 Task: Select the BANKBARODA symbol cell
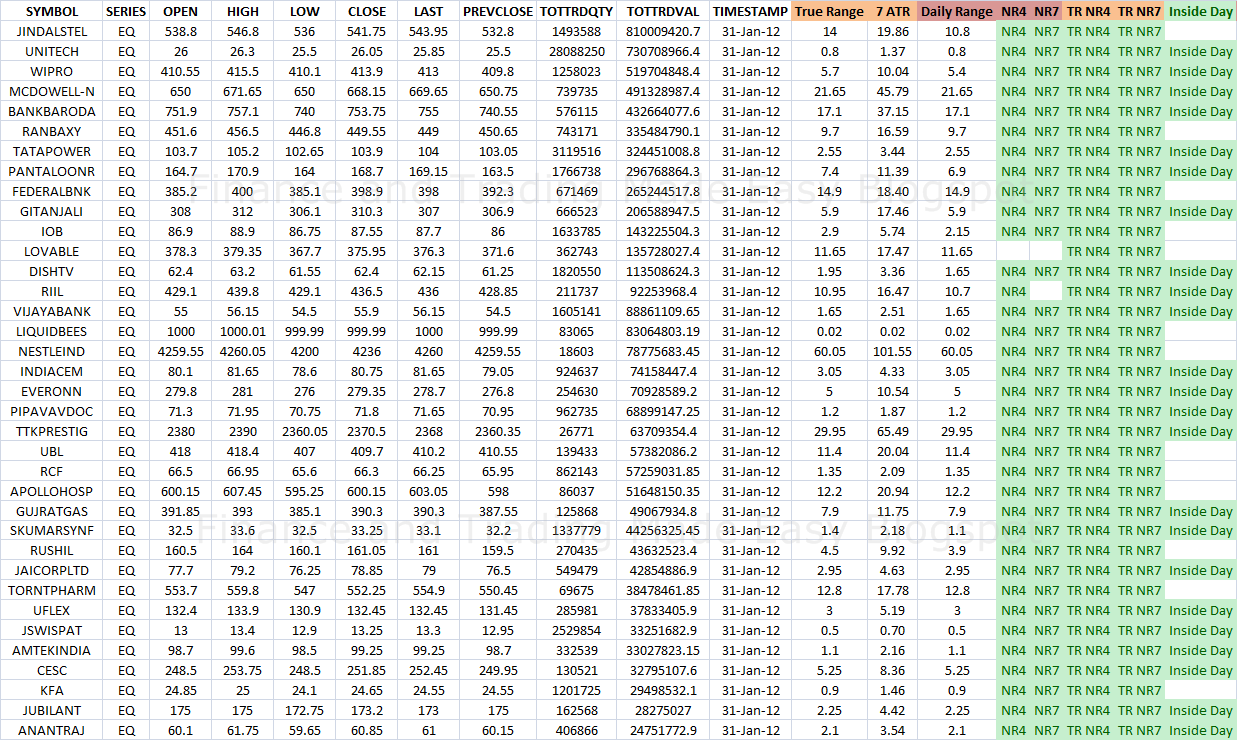click(52, 112)
